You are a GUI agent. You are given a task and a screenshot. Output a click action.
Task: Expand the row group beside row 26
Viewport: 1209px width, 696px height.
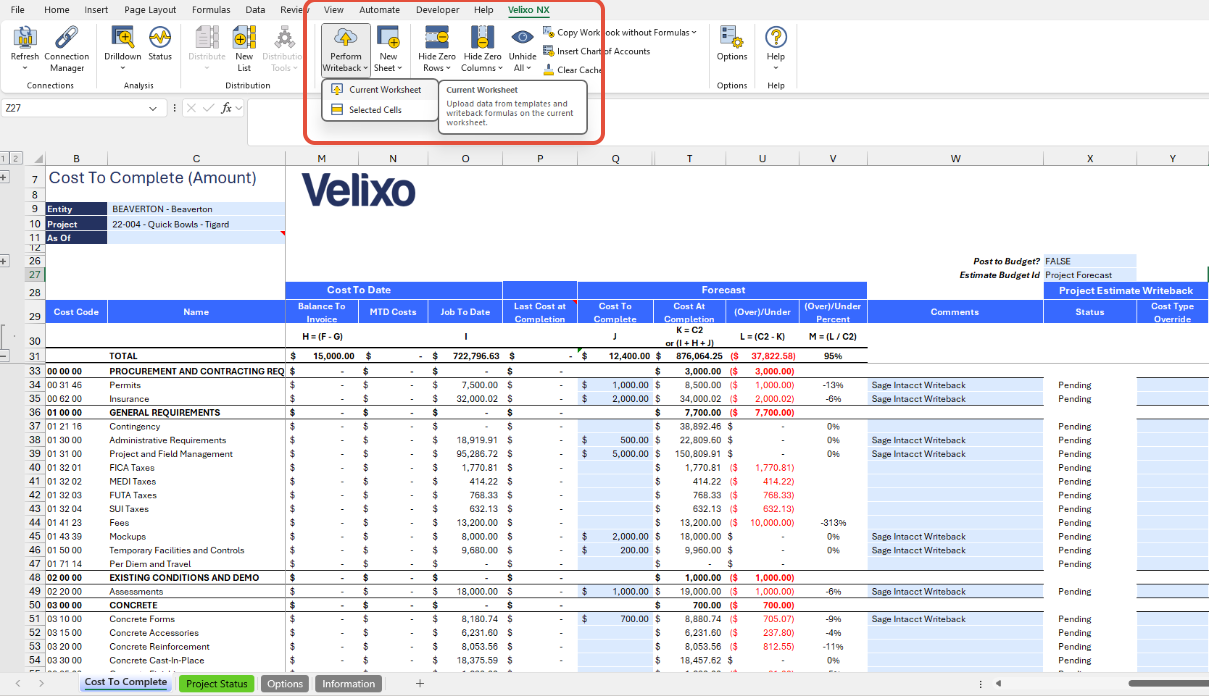[5, 261]
